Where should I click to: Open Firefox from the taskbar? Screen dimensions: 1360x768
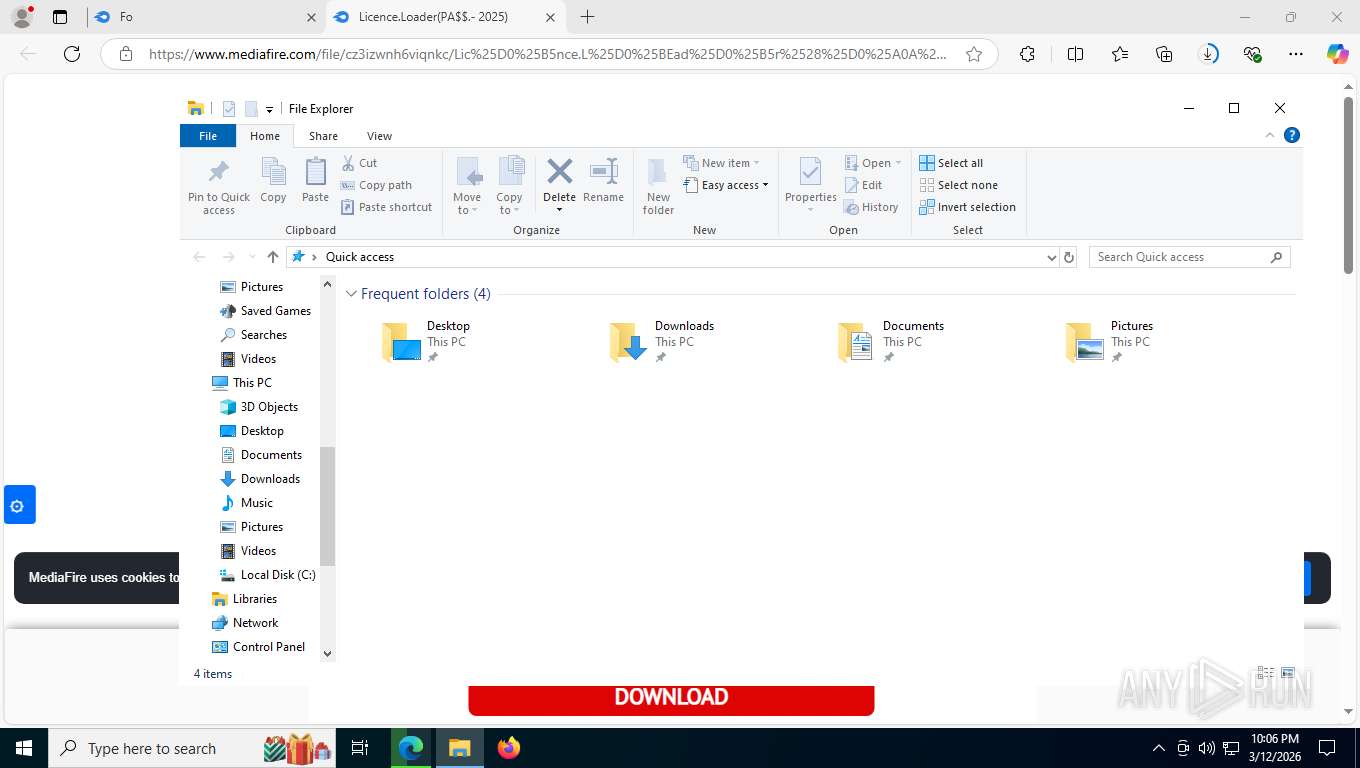[x=509, y=748]
